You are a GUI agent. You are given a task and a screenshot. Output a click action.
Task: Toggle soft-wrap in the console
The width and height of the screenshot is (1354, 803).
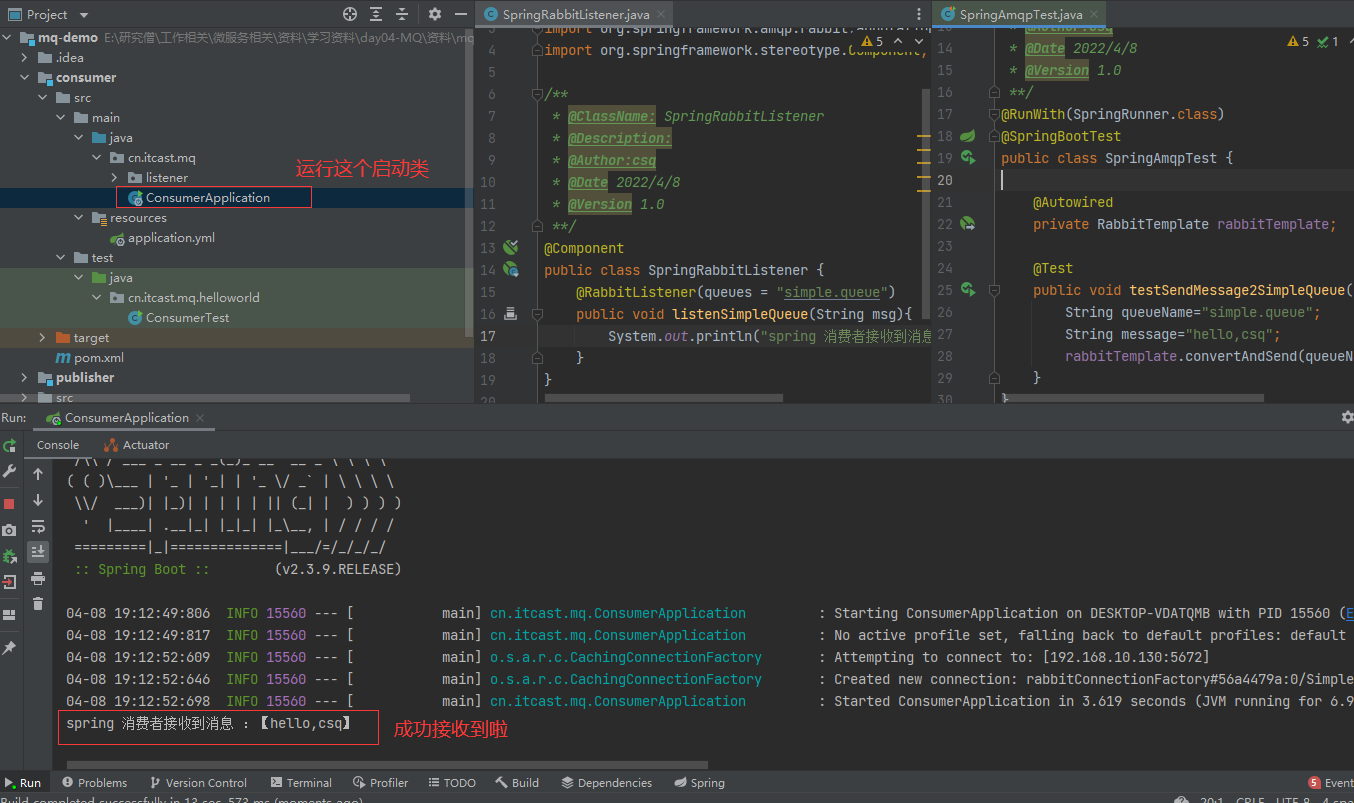click(38, 526)
